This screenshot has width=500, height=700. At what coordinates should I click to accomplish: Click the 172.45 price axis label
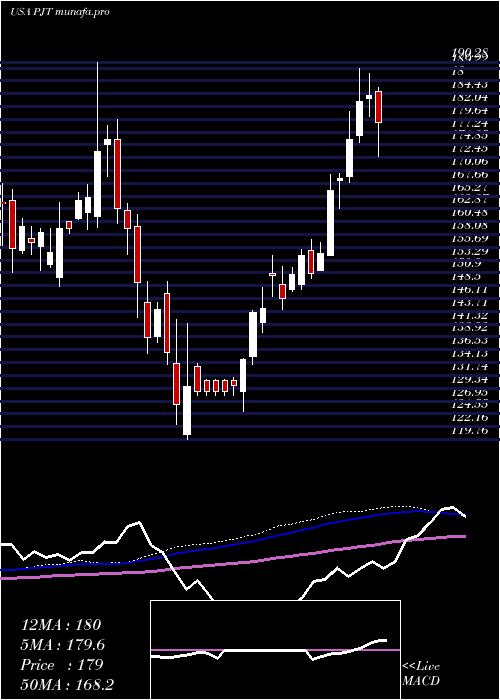(470, 148)
